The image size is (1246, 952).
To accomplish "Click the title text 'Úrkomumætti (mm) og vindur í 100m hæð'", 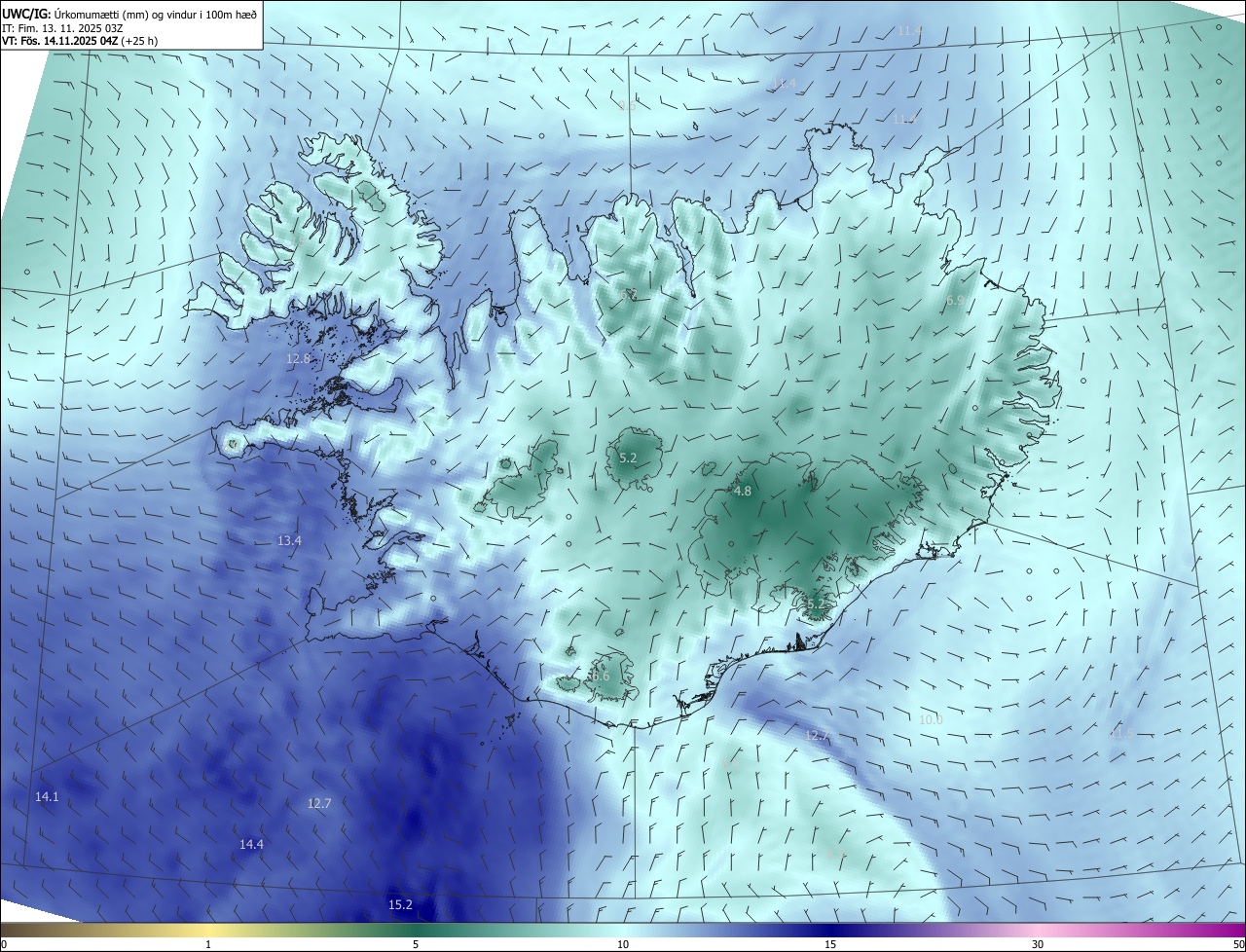I will (x=154, y=13).
